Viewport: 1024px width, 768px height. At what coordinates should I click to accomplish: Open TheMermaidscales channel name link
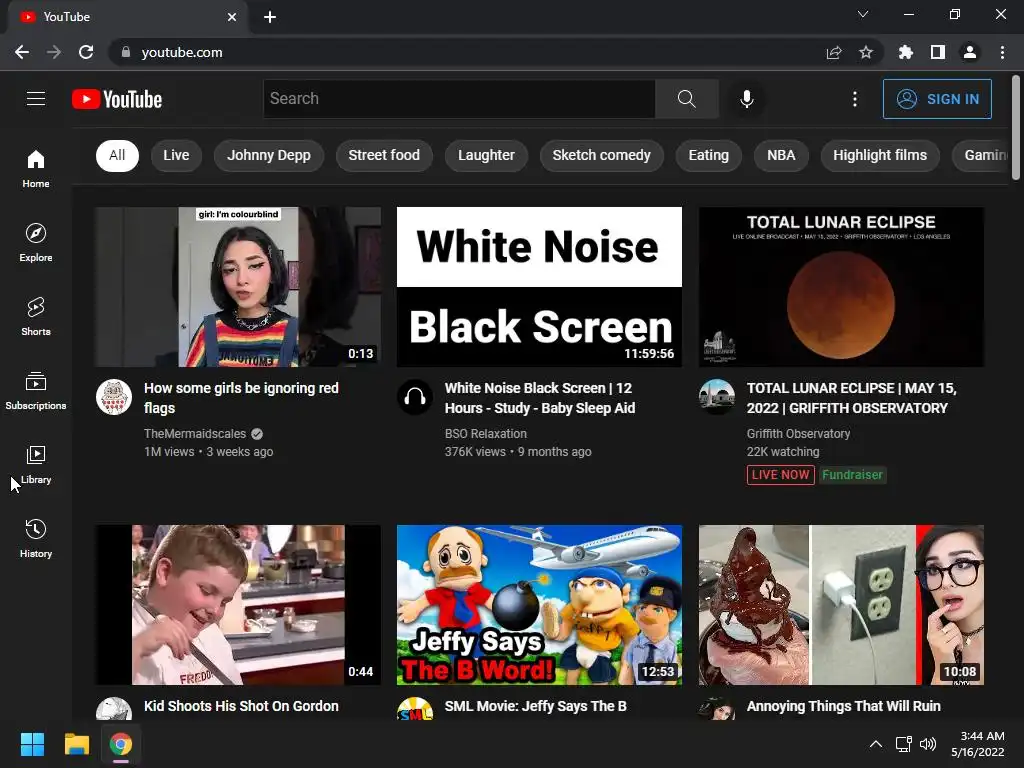[195, 434]
